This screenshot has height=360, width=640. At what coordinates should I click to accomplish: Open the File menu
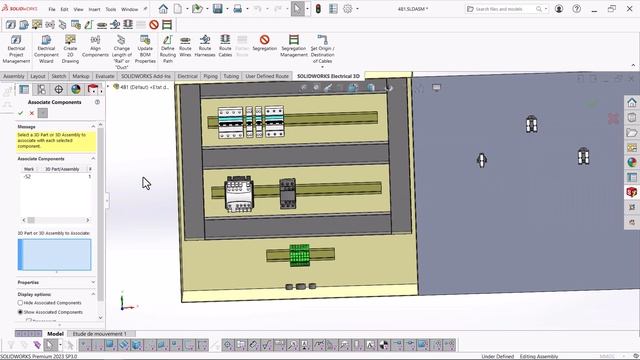[52, 9]
